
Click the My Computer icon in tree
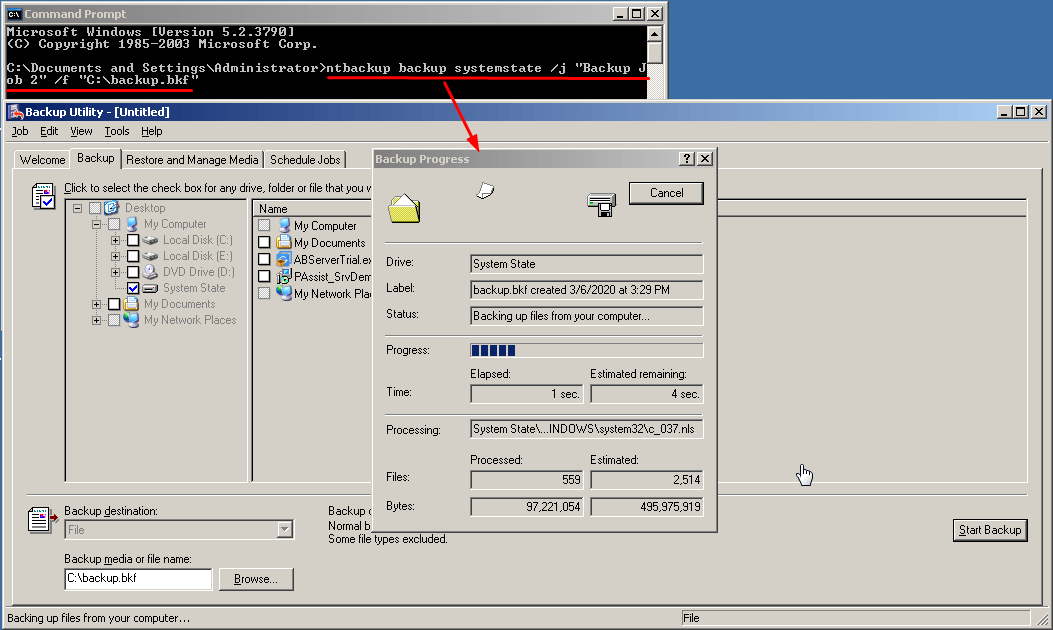click(132, 224)
